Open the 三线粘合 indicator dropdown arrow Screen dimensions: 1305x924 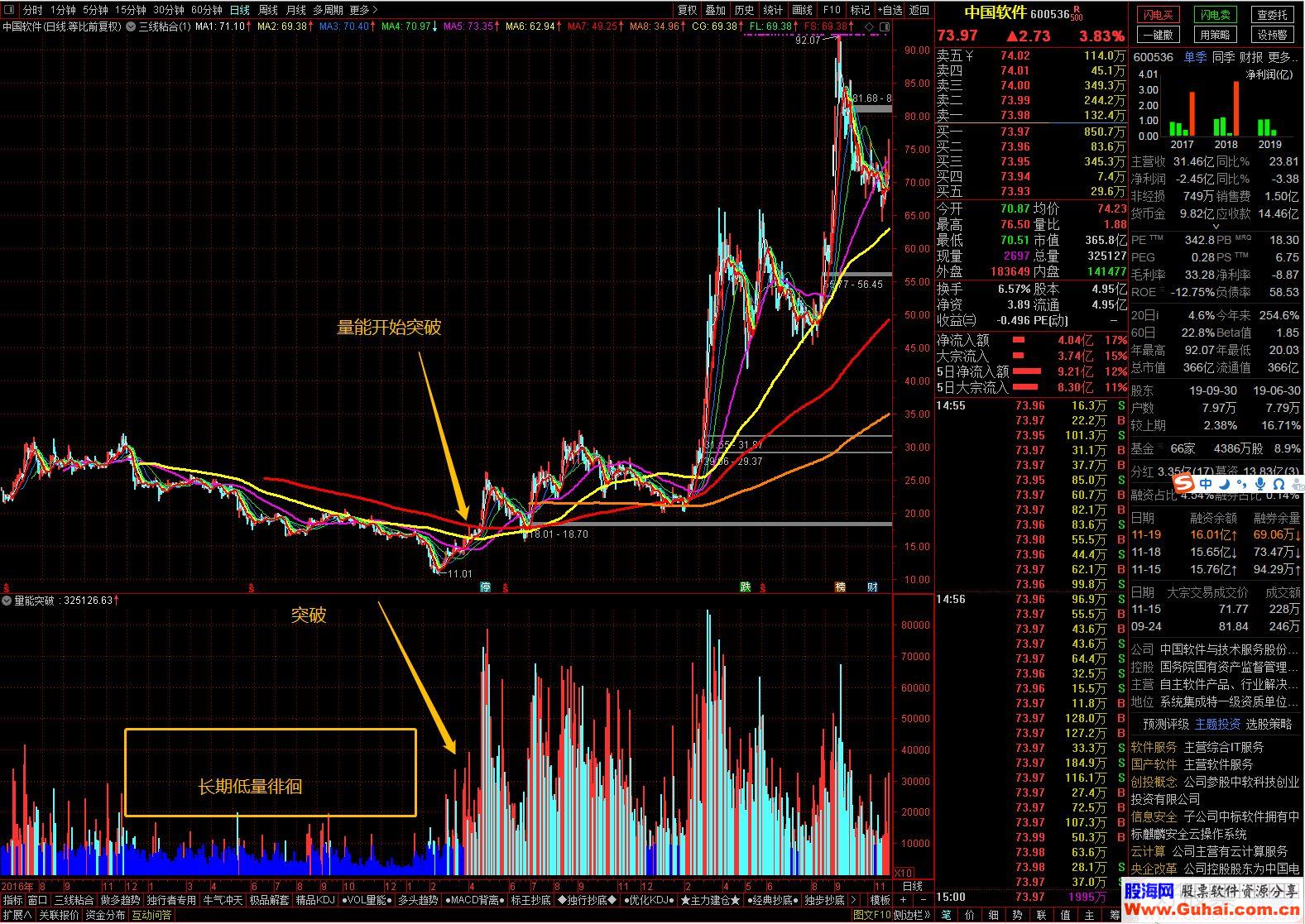tap(131, 26)
